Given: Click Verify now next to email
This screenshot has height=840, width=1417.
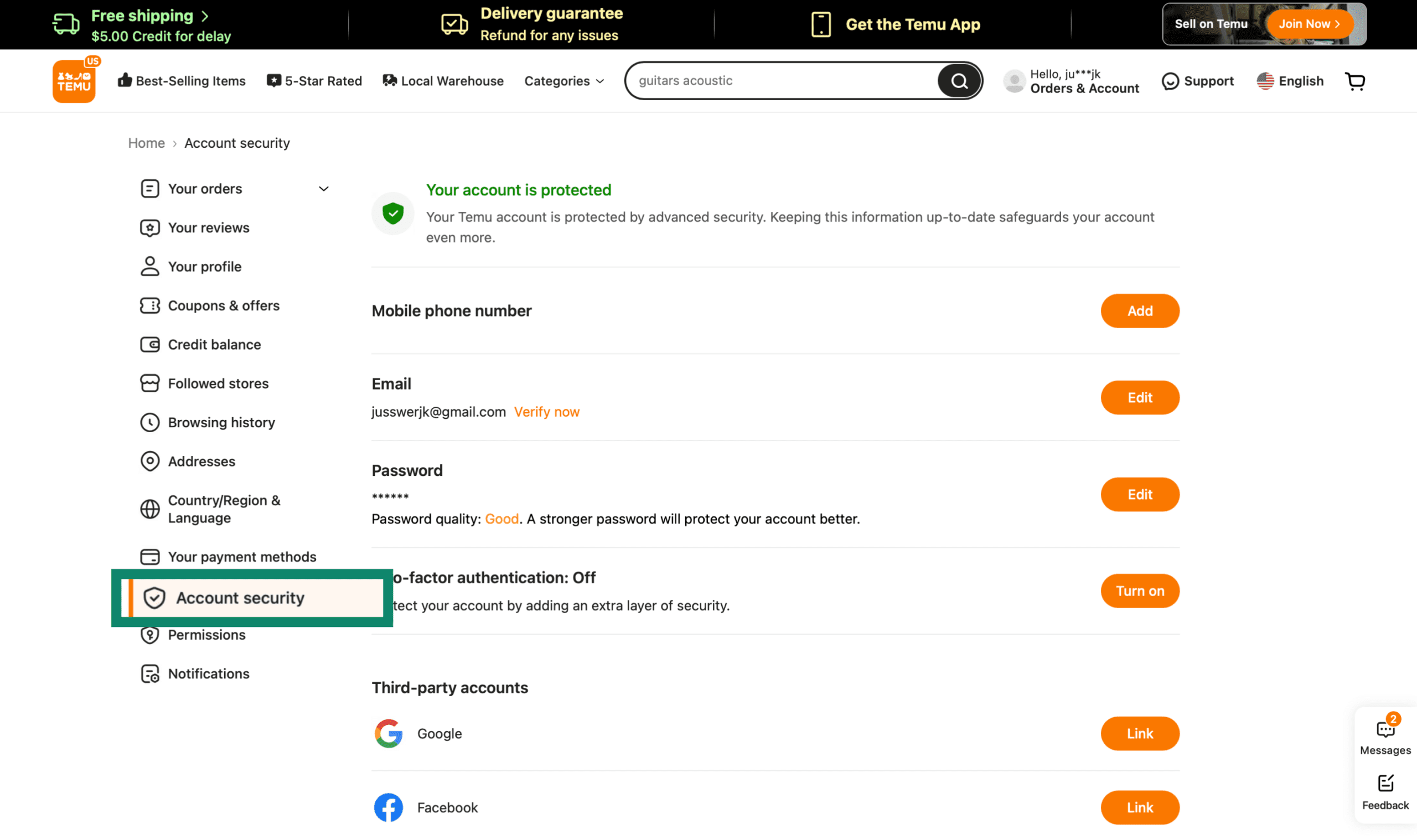Looking at the screenshot, I should 546,412.
